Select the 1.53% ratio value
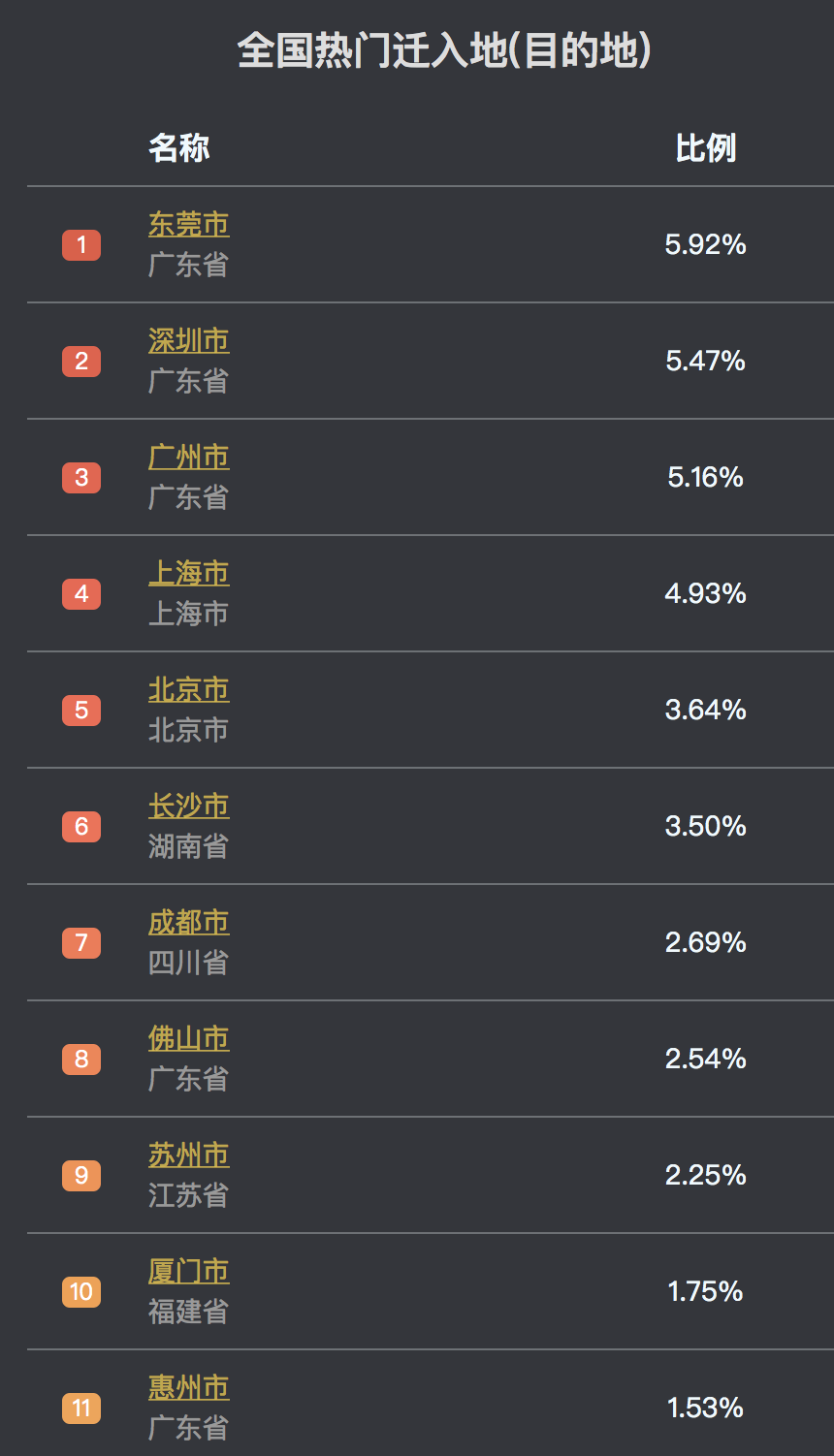 coord(705,1408)
